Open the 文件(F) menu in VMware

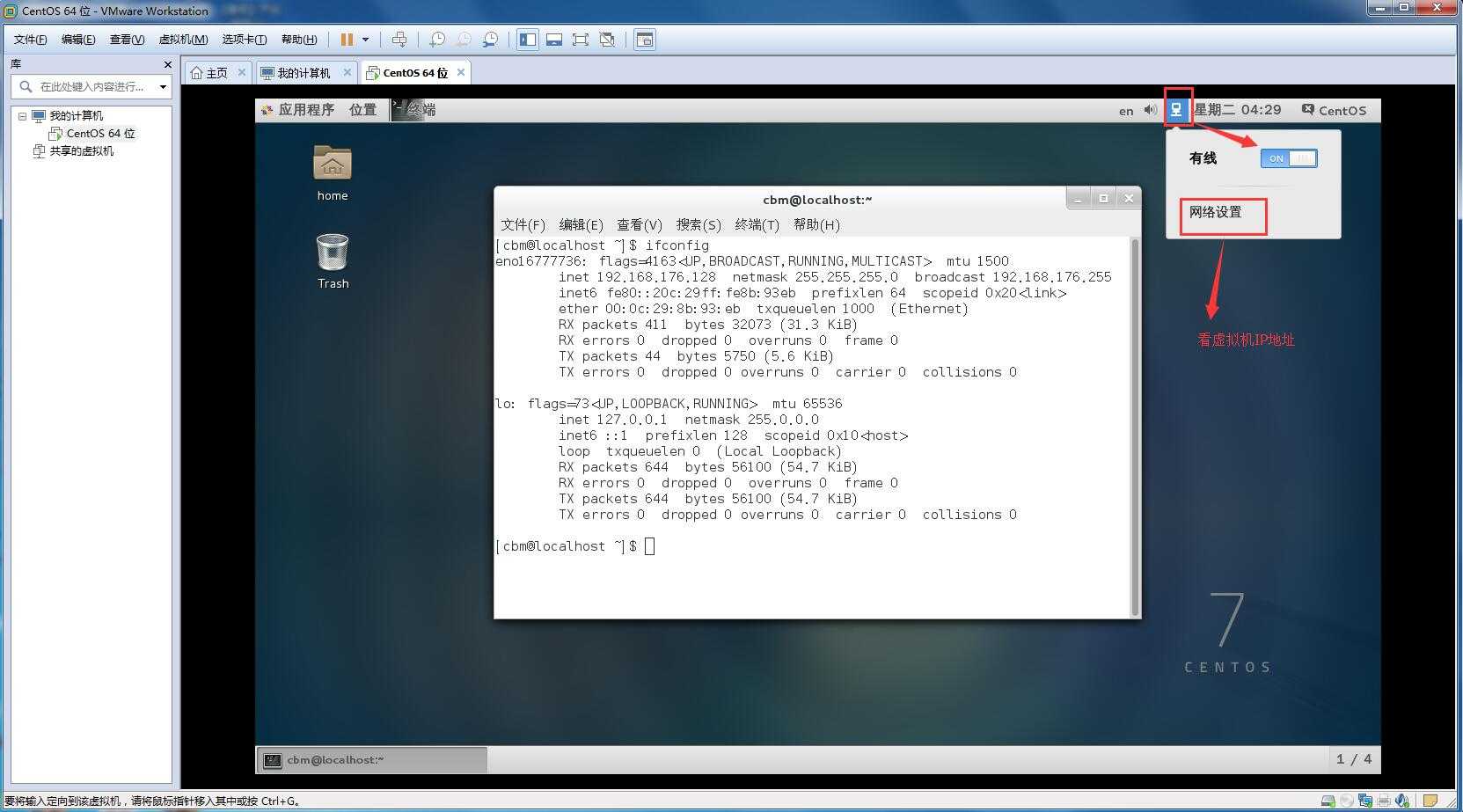(x=30, y=40)
